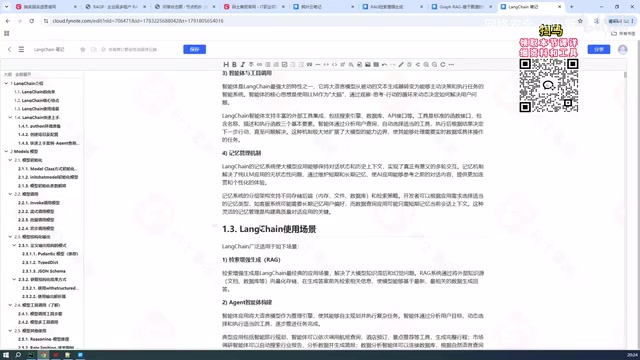Collapse the '2 Models' outline section
The image size is (640, 360).
pos(6,151)
